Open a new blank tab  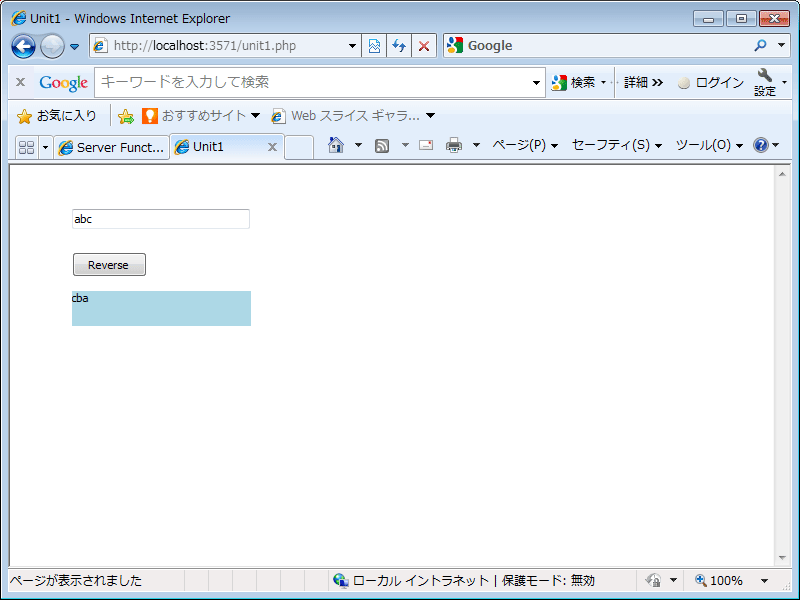coord(299,147)
